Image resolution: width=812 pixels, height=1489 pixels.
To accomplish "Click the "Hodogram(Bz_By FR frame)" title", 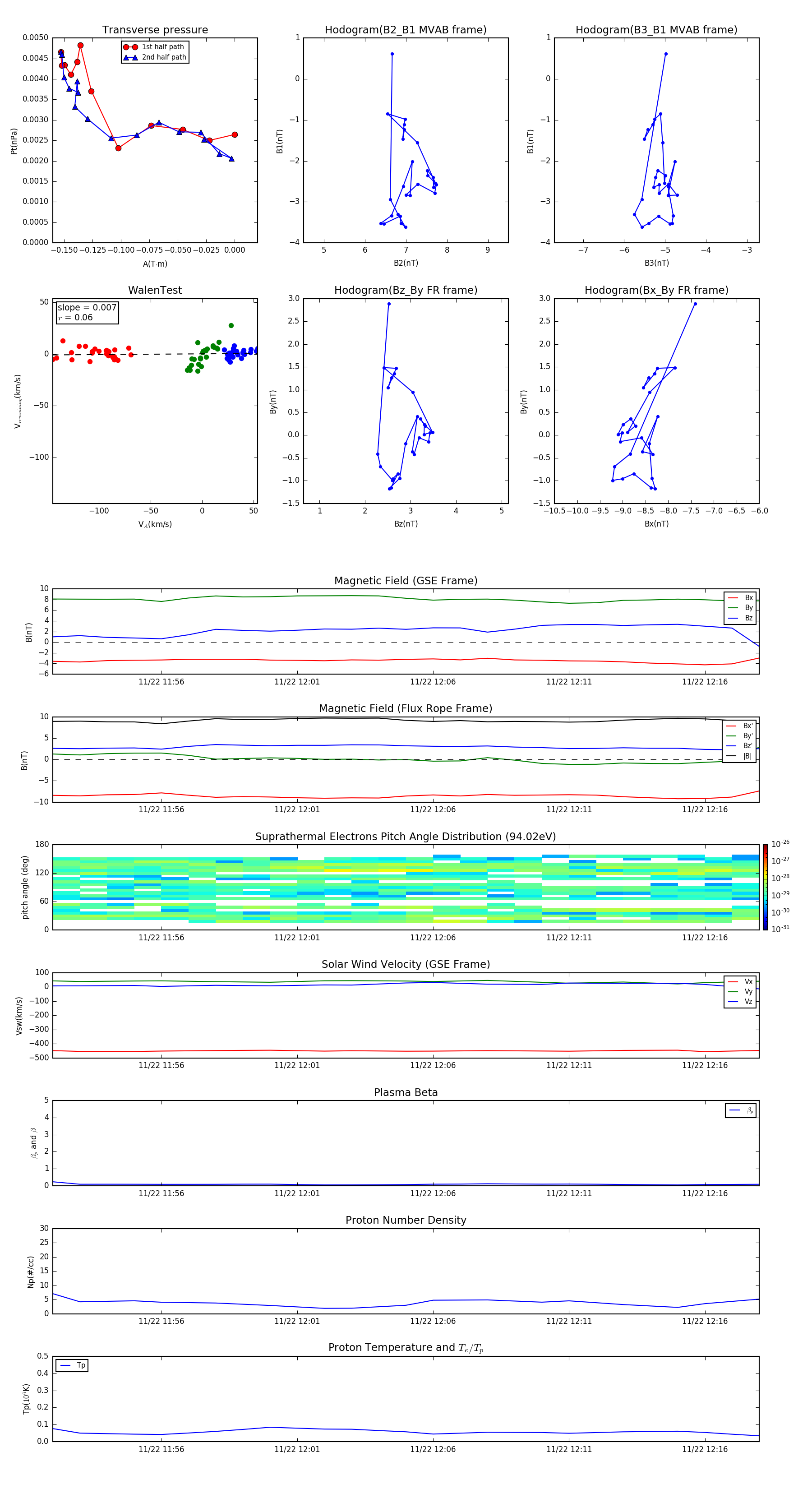I will (x=406, y=290).
